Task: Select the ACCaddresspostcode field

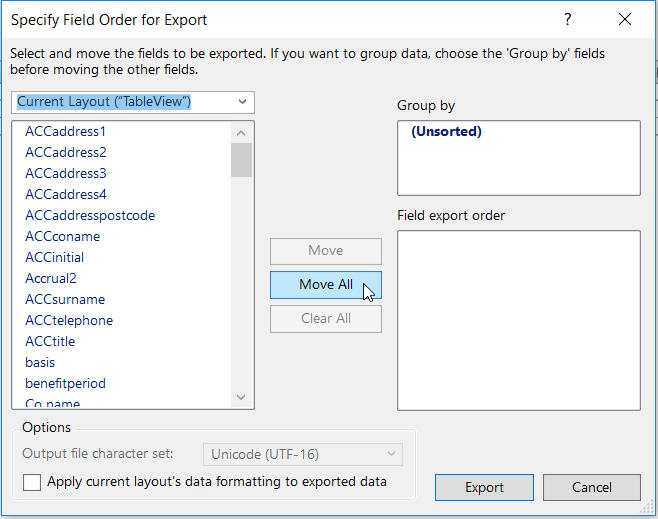Action: (x=90, y=215)
